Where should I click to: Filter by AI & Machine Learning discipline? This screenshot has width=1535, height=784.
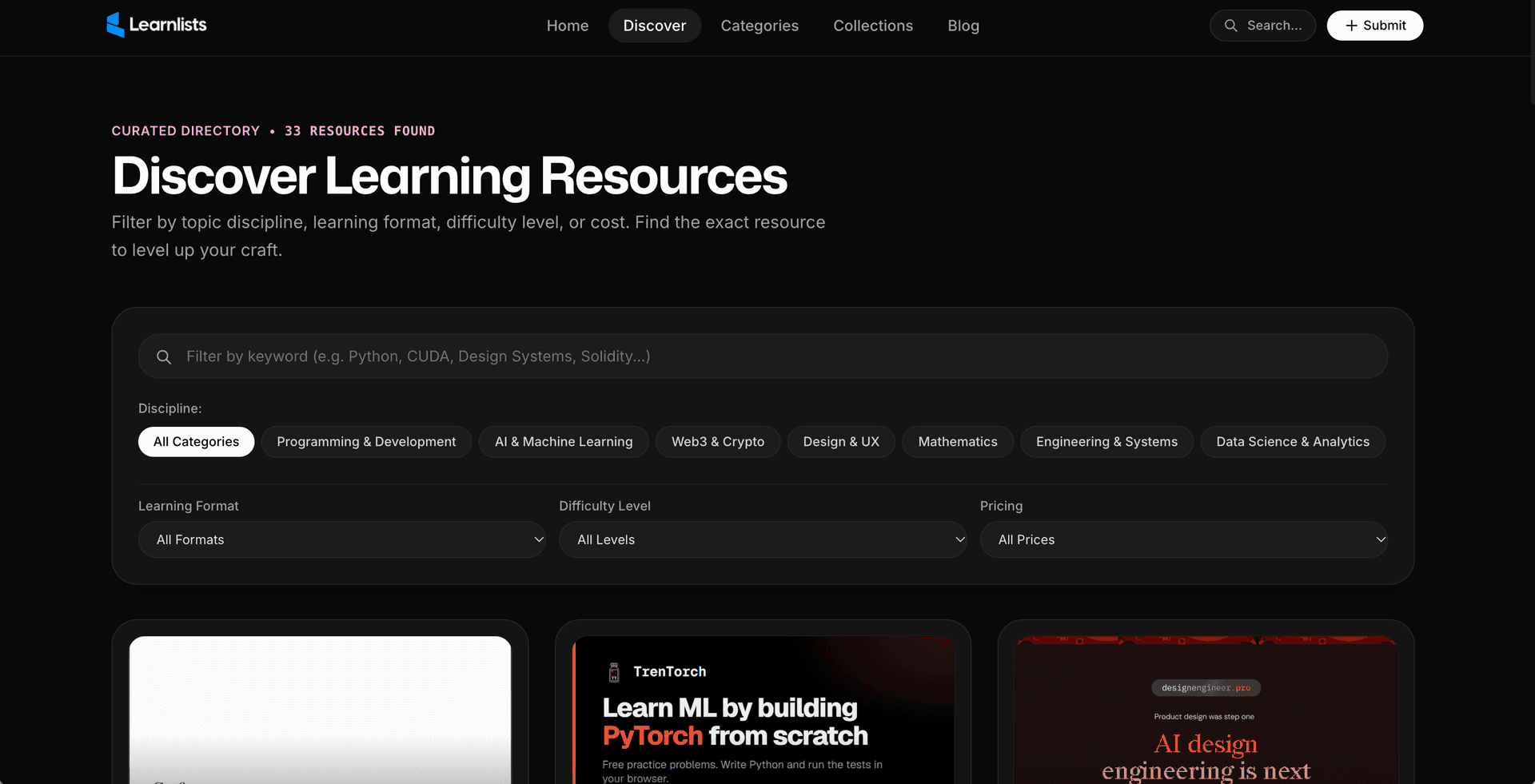[564, 441]
